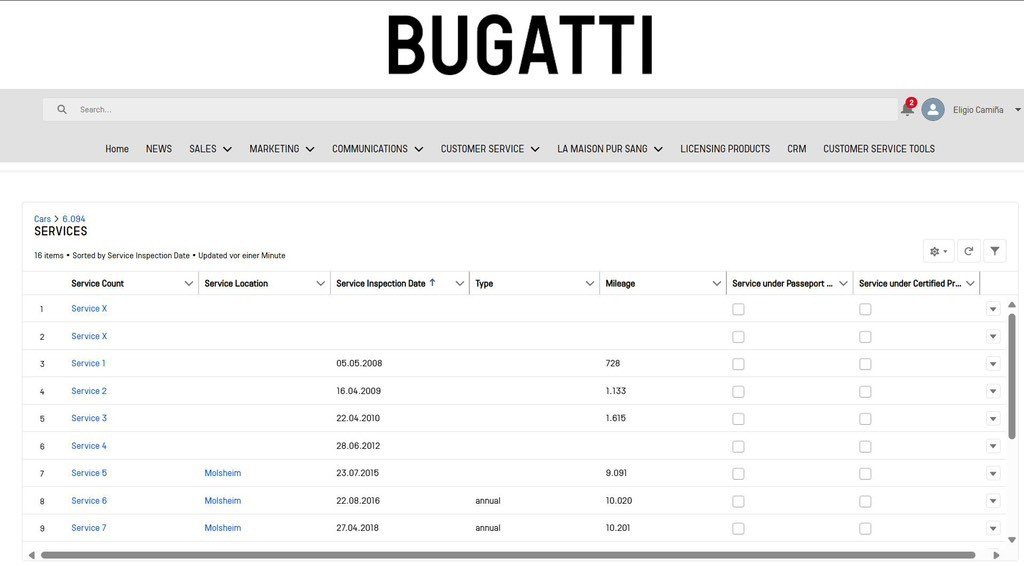Open the user profile avatar
Image resolution: width=1024 pixels, height=566 pixels.
tap(933, 109)
